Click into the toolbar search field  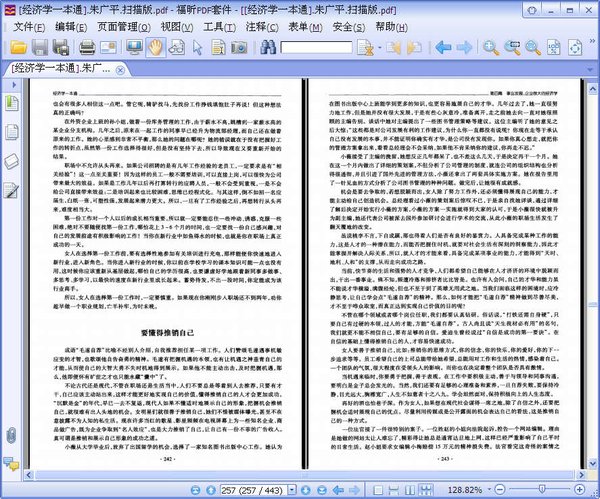click(316, 47)
